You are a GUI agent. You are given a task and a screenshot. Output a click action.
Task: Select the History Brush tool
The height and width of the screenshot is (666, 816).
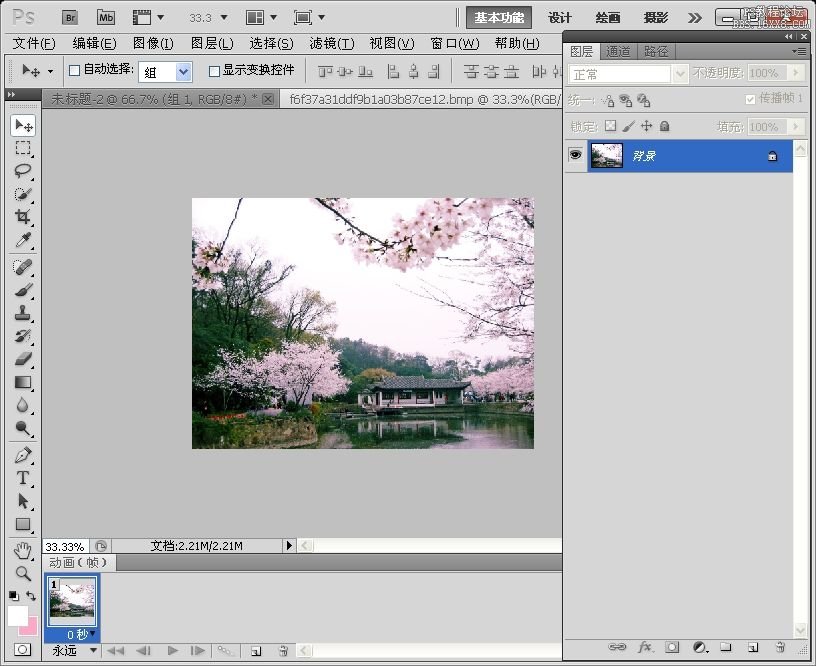pyautogui.click(x=23, y=336)
